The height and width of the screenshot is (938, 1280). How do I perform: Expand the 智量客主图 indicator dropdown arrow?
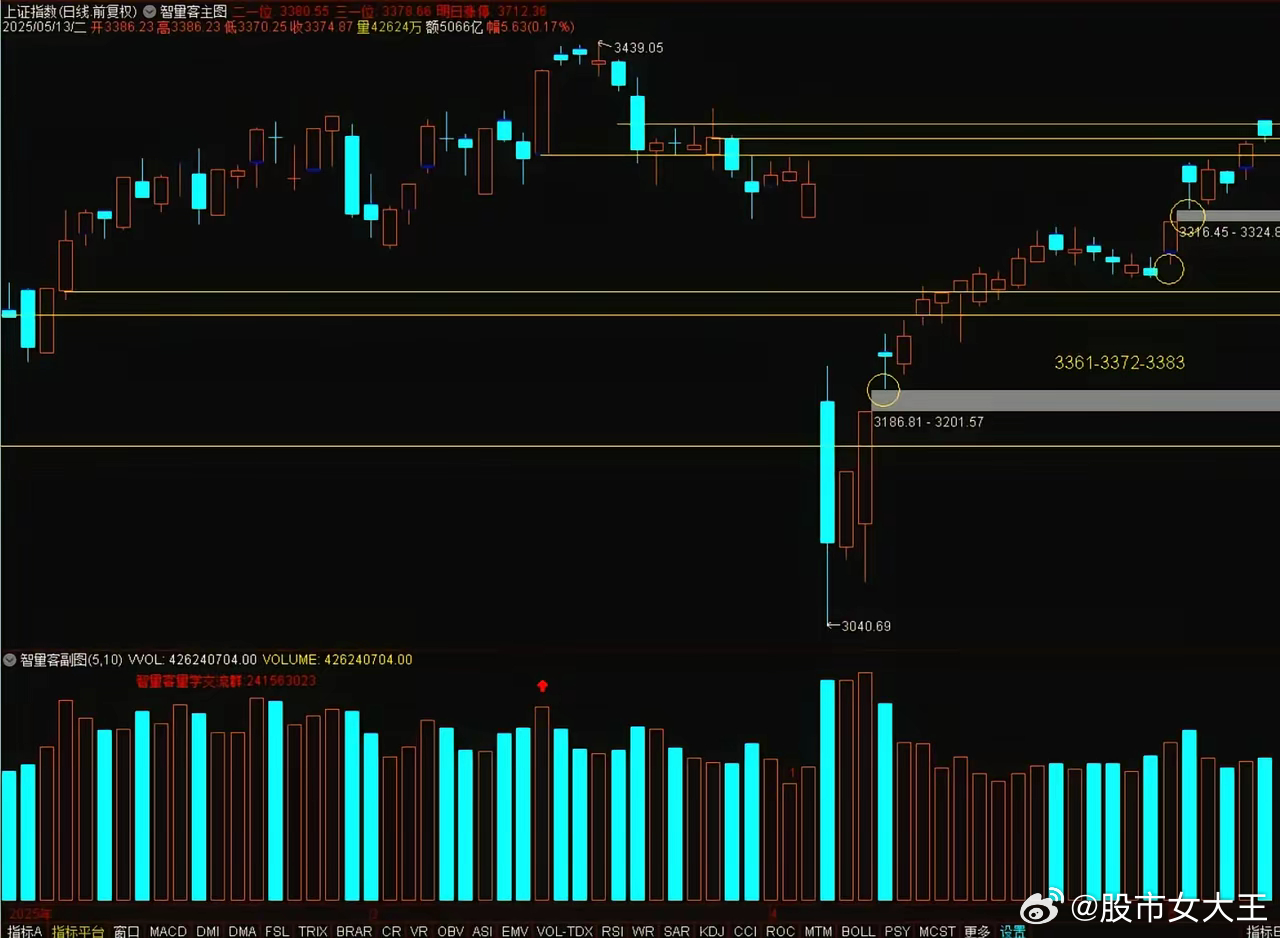point(149,11)
